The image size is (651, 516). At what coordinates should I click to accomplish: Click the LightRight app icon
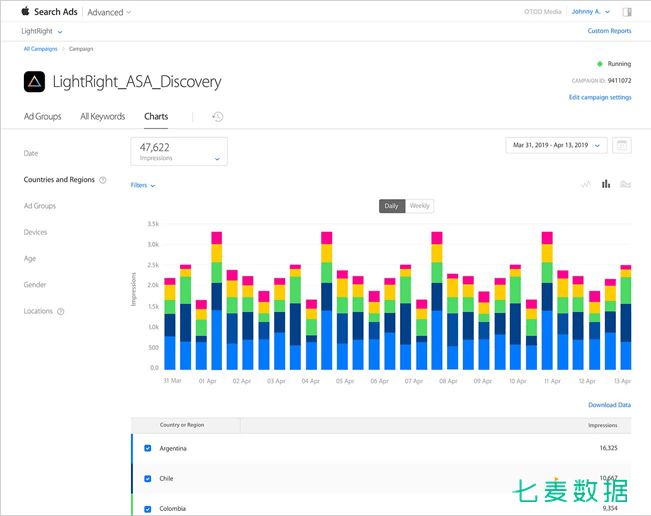click(x=34, y=81)
